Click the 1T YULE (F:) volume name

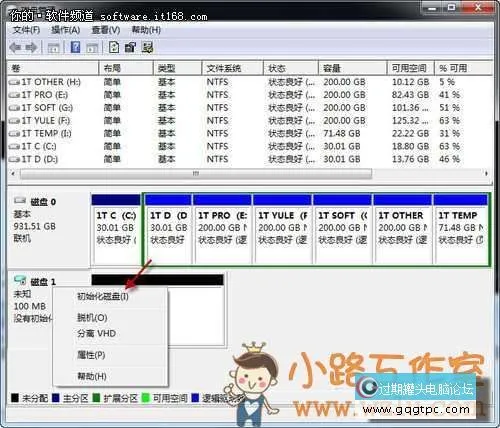46,121
